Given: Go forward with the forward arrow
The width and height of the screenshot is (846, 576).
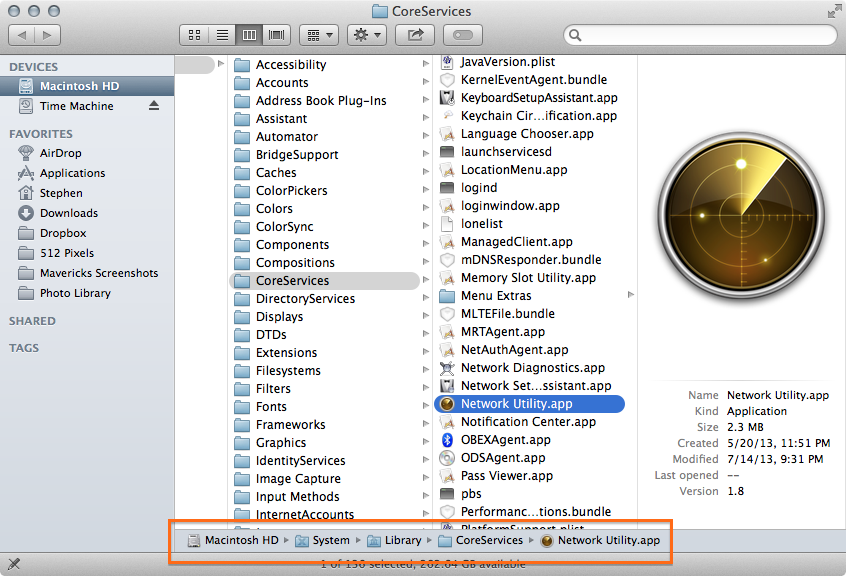Looking at the screenshot, I should click(x=47, y=36).
